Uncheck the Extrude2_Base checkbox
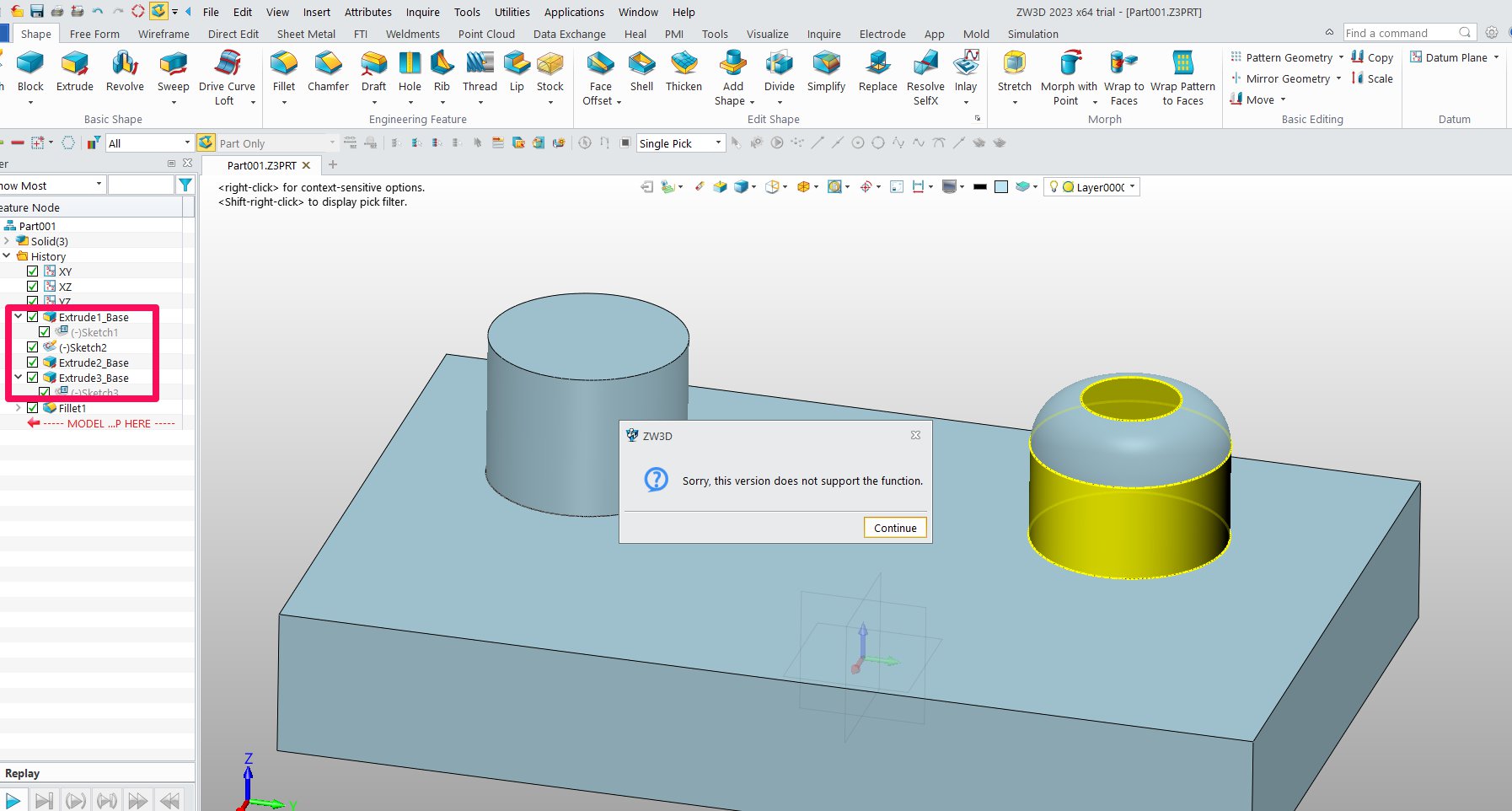The image size is (1512, 811). point(32,363)
